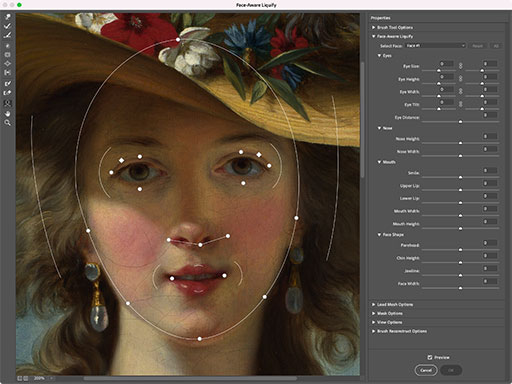Open the Select Face dropdown
Screen dimensions: 512x384
coord(435,46)
